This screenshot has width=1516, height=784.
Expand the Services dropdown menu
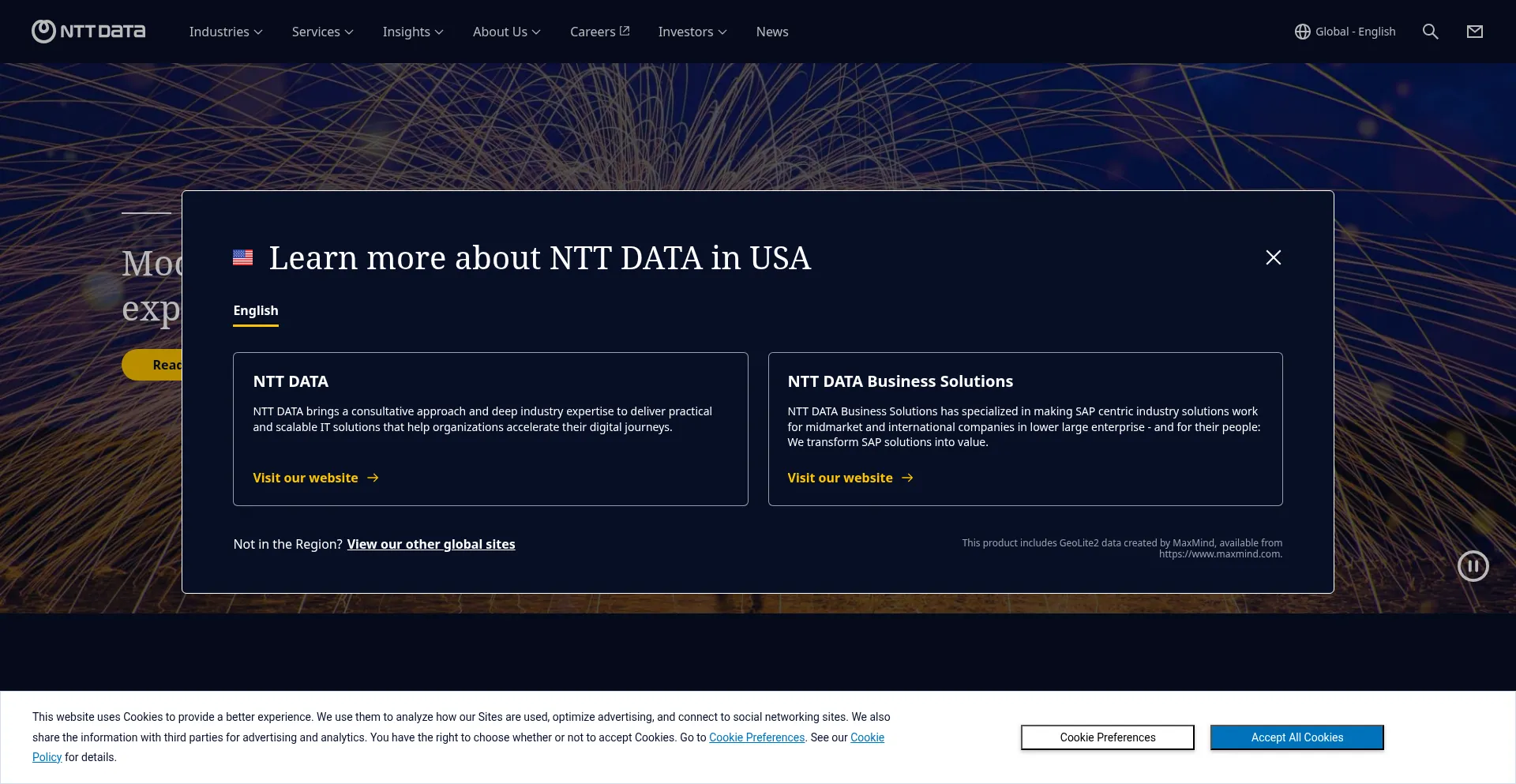pyautogui.click(x=322, y=32)
